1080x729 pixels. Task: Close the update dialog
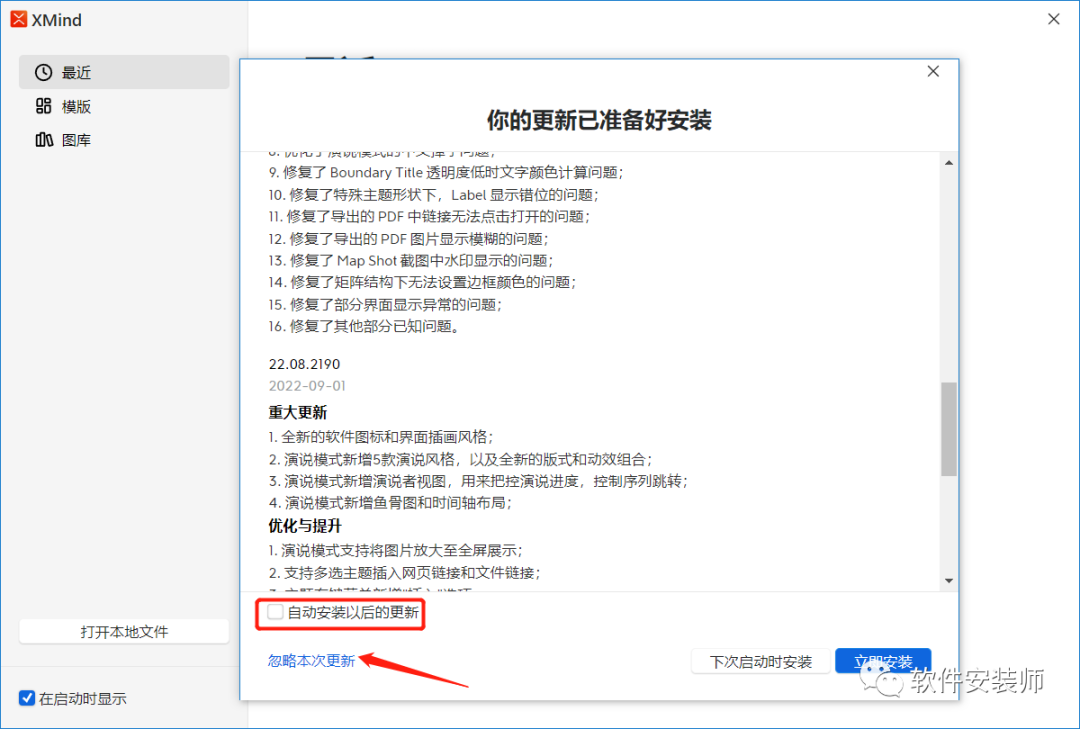coord(933,72)
